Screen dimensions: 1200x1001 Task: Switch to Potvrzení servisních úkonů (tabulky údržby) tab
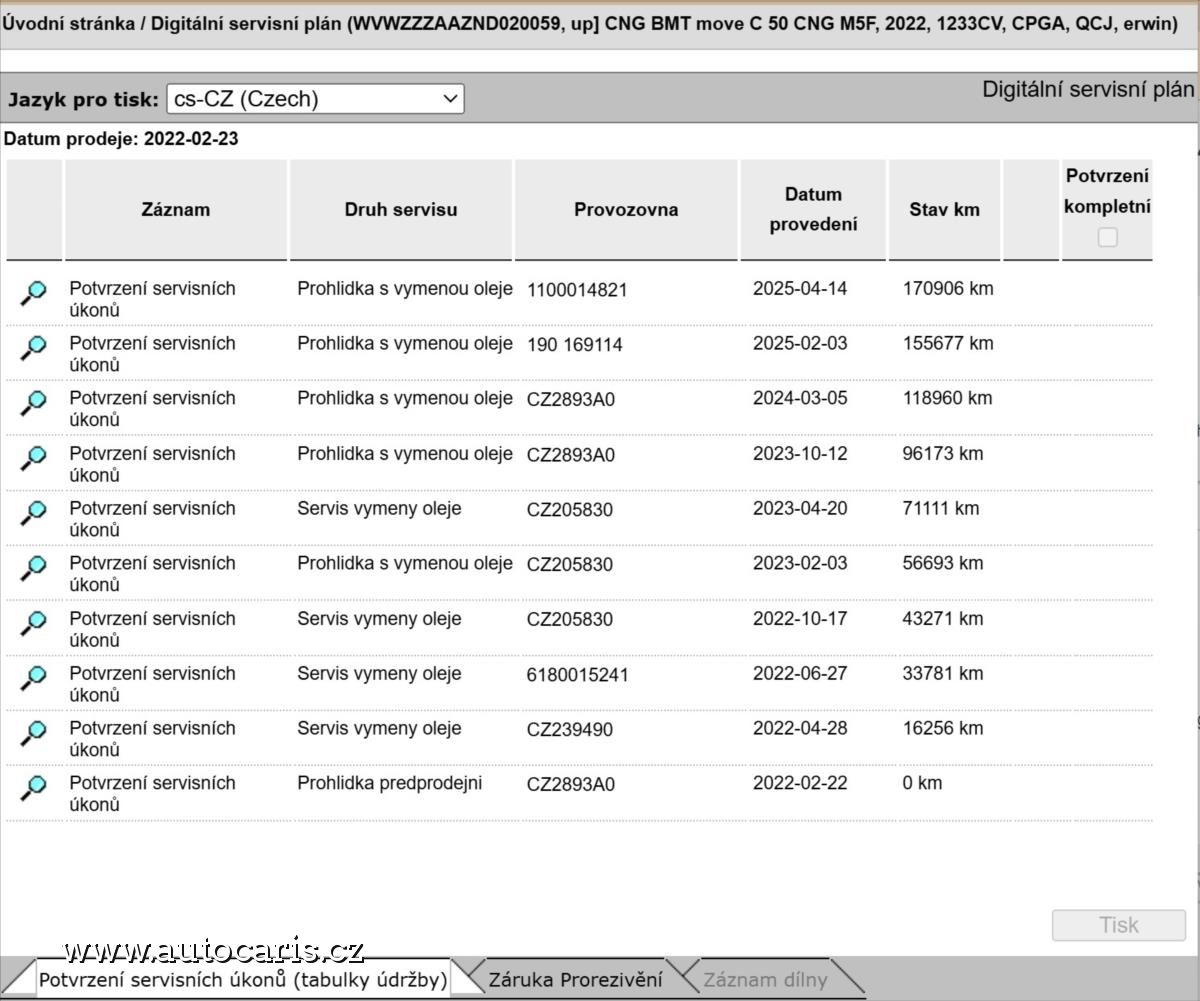pos(243,980)
